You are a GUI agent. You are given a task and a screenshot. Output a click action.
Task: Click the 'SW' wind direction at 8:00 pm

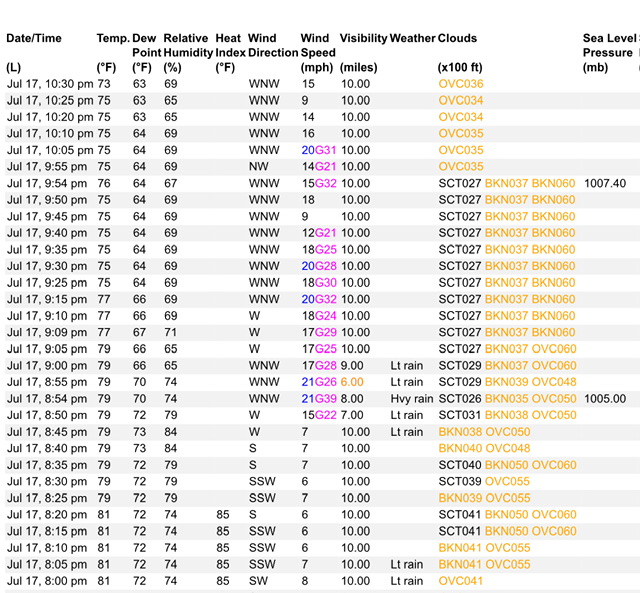(x=258, y=581)
